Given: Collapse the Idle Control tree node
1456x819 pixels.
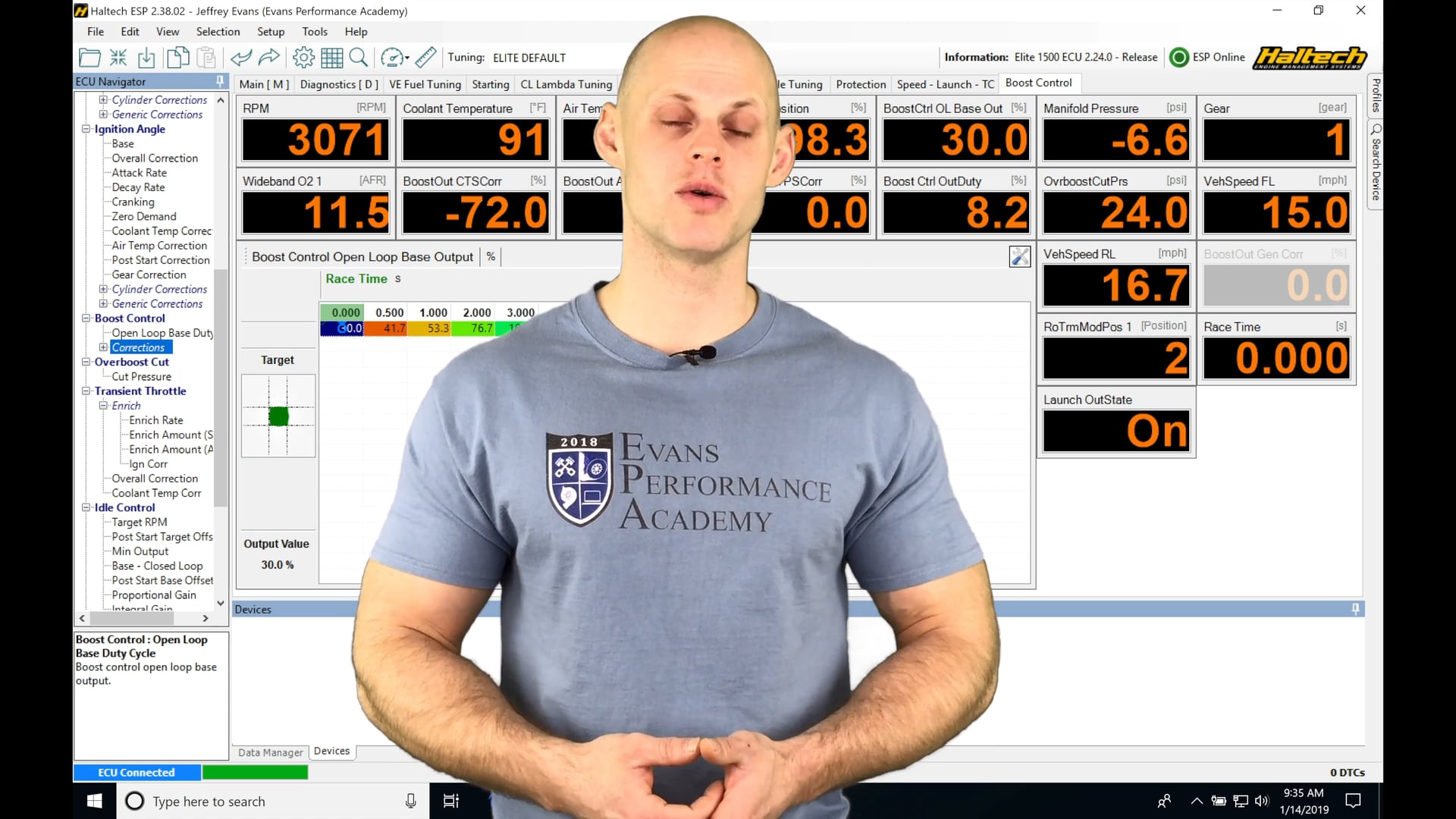Looking at the screenshot, I should 86,507.
